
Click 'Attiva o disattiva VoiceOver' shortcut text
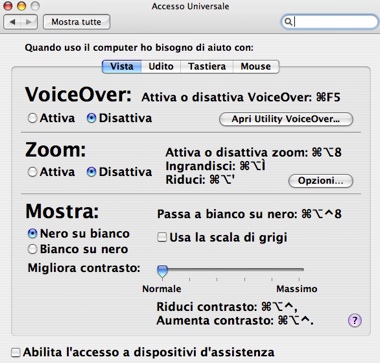coord(241,98)
